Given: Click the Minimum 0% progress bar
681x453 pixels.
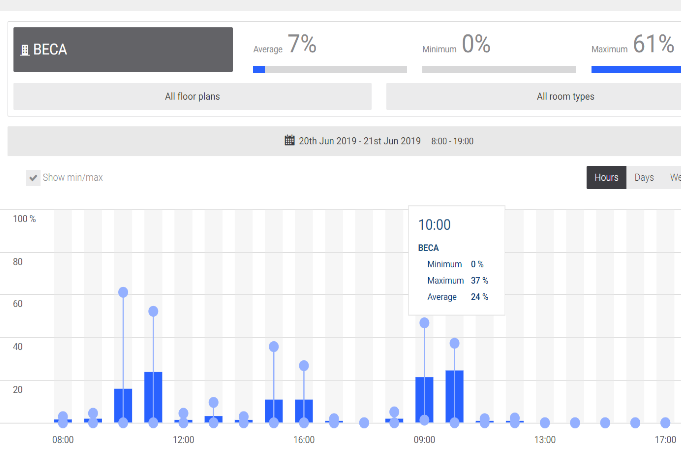Looking at the screenshot, I should click(498, 70).
